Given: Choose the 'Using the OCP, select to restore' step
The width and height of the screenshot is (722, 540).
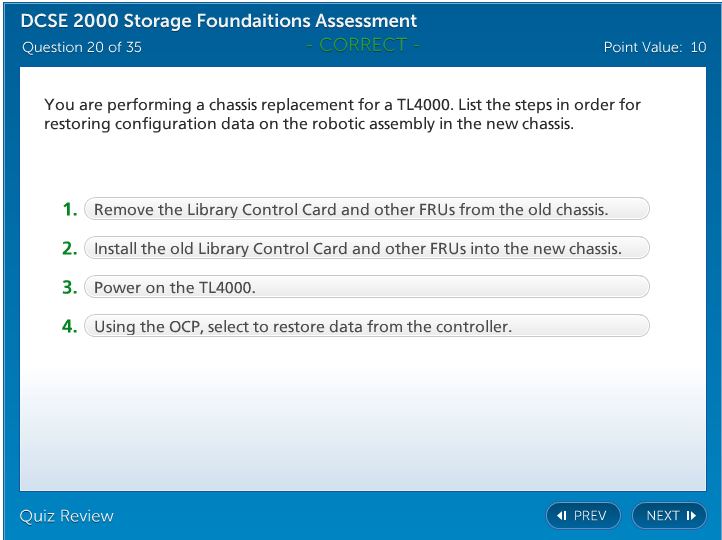Looking at the screenshot, I should 367,327.
